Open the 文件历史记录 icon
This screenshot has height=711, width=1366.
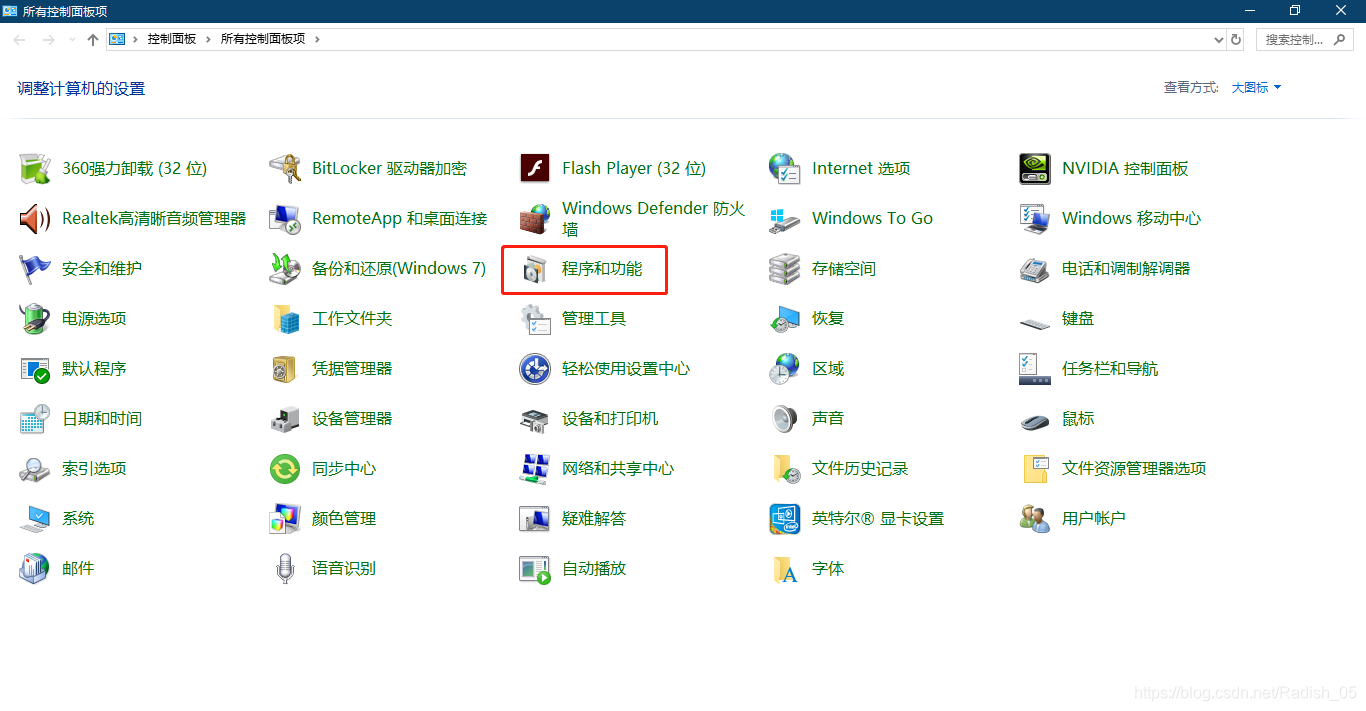785,469
